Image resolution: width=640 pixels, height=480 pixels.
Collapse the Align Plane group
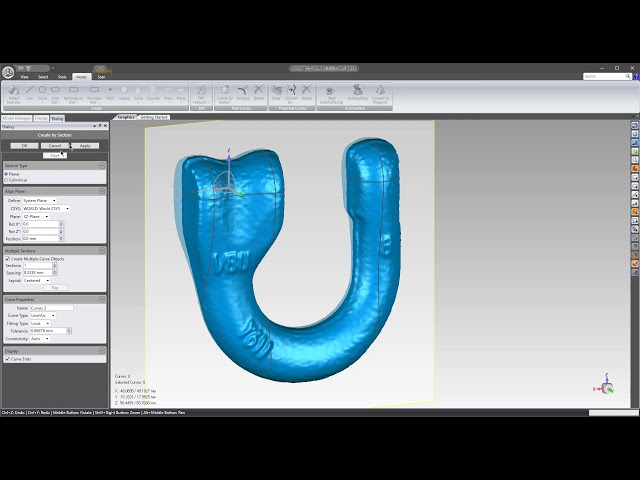pos(102,191)
